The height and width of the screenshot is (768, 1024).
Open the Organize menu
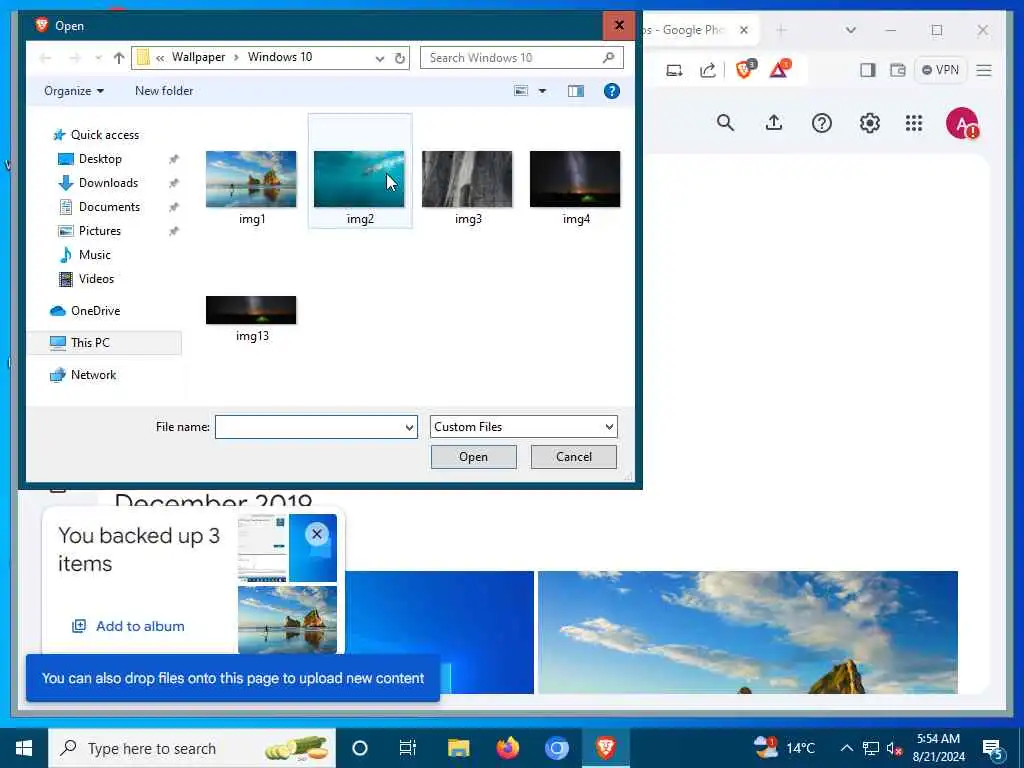[74, 91]
